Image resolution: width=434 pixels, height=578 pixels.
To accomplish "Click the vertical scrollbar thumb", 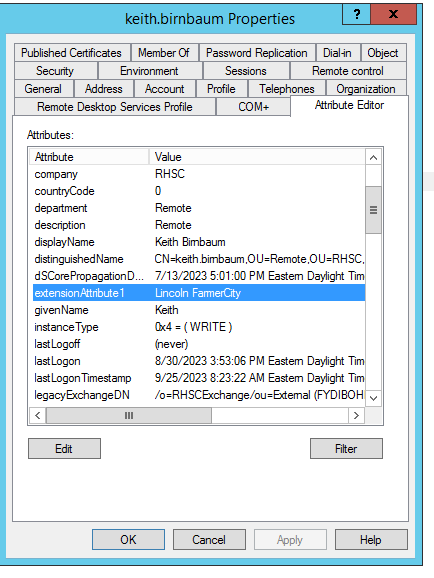I will (x=373, y=210).
